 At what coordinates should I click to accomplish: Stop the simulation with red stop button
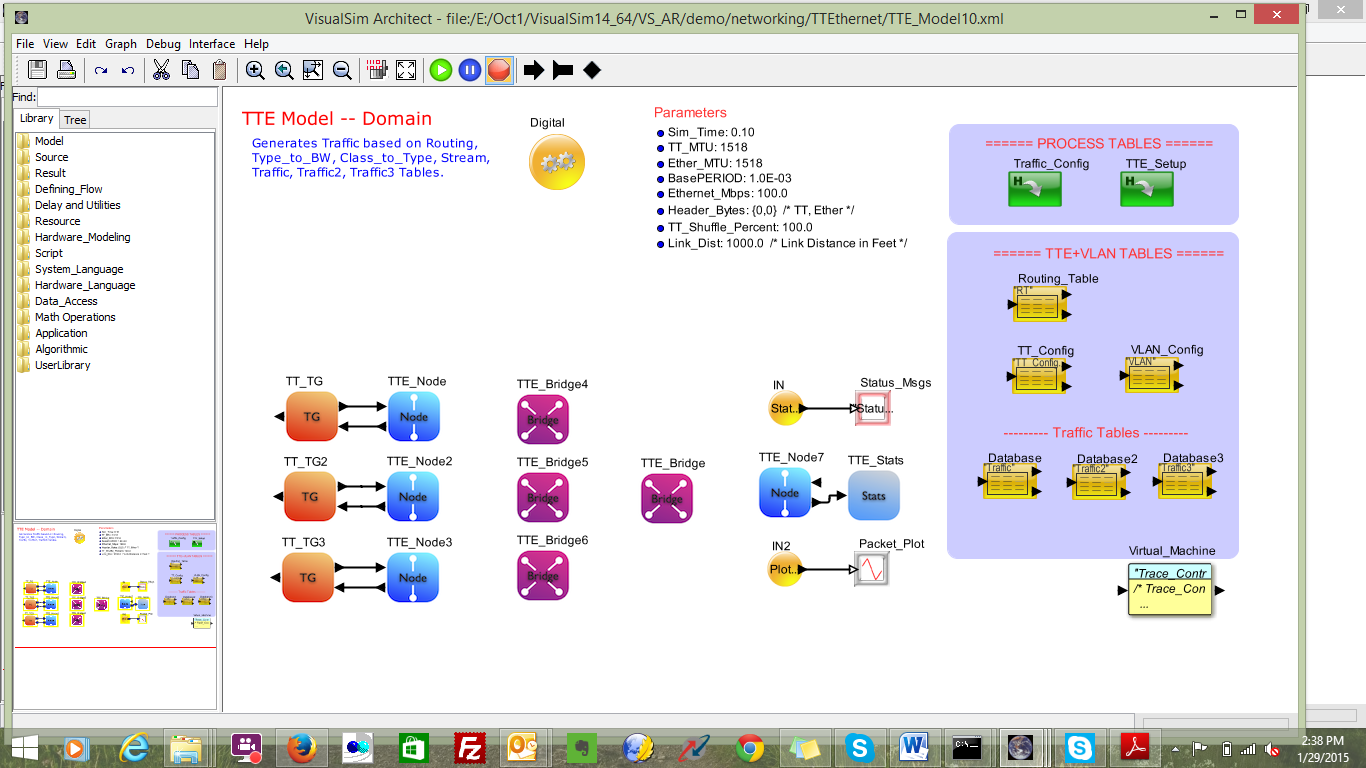(x=499, y=70)
